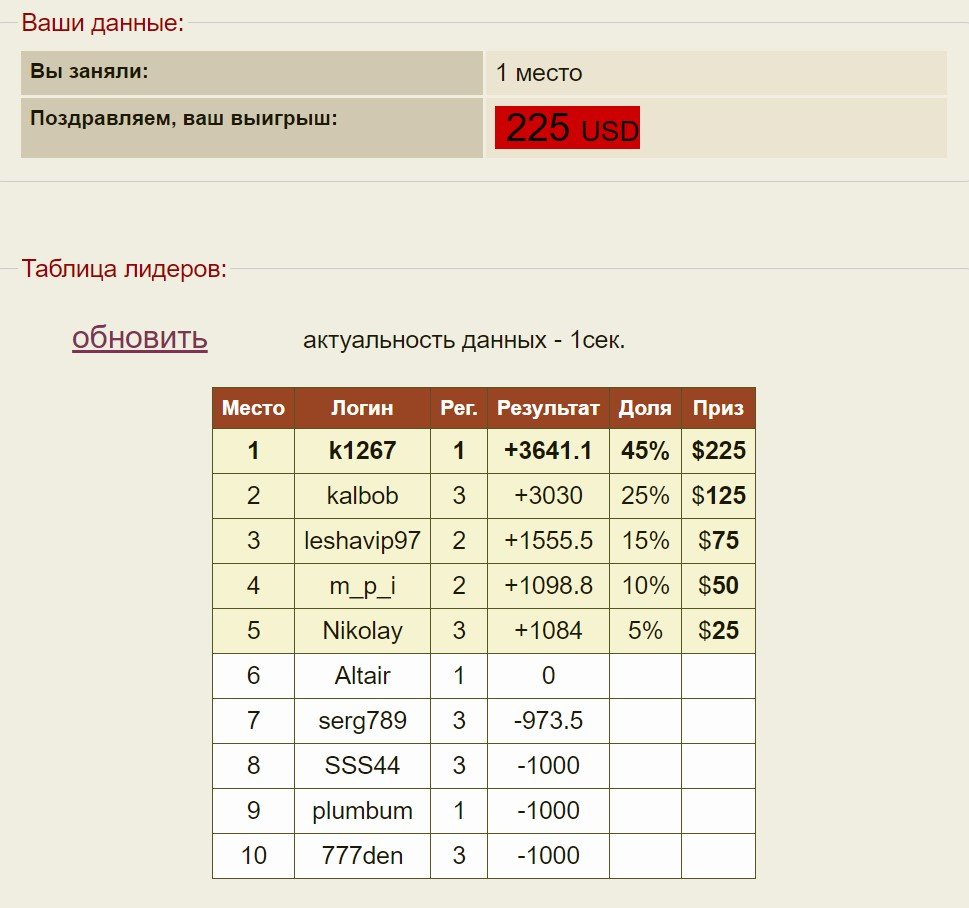Select the m_p_i login entry
Screen dimensions: 969x908
[362, 586]
